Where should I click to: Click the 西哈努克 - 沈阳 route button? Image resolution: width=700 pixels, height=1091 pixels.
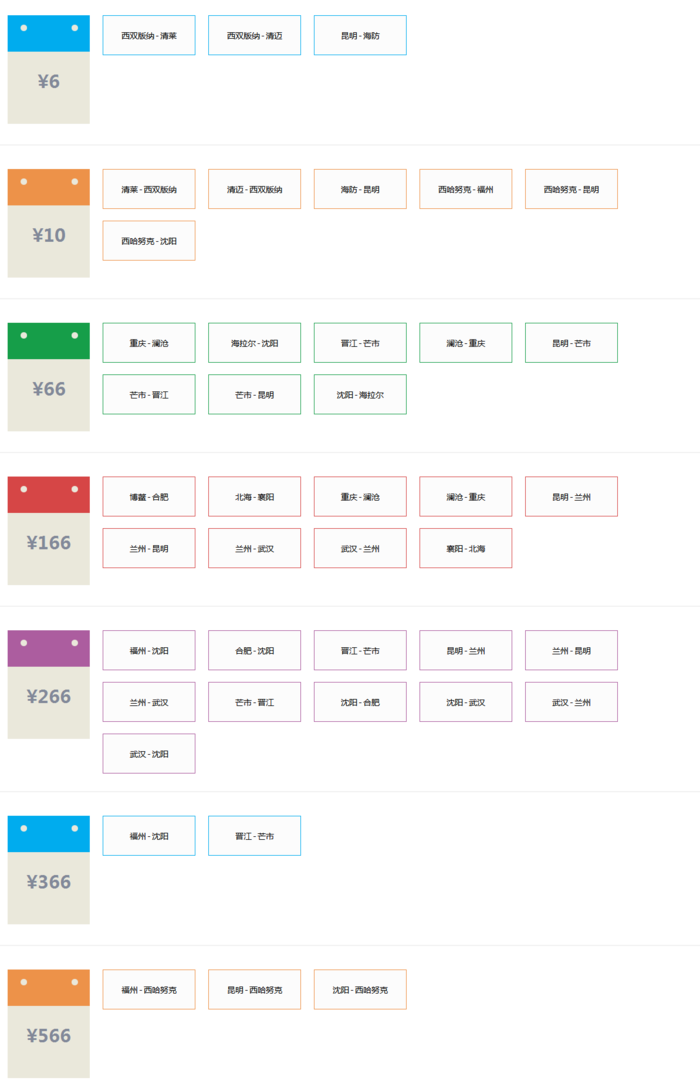(x=149, y=241)
